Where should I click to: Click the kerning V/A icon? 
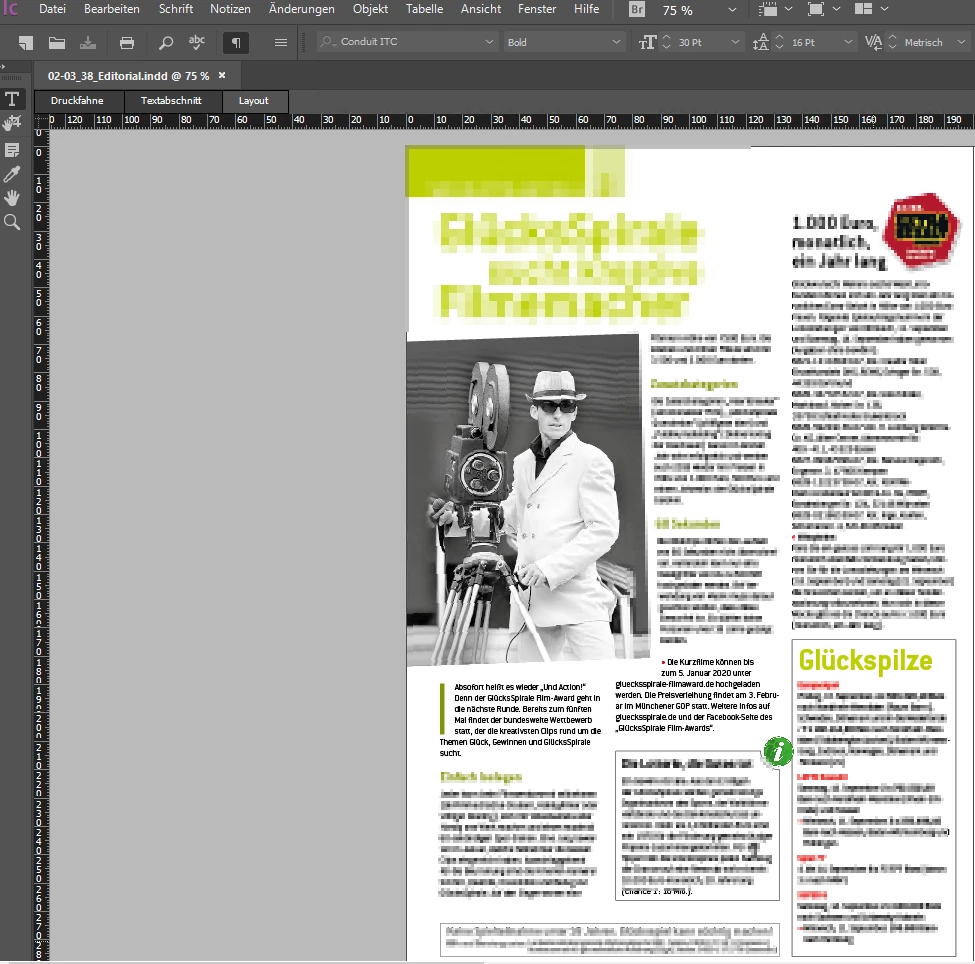coord(873,42)
